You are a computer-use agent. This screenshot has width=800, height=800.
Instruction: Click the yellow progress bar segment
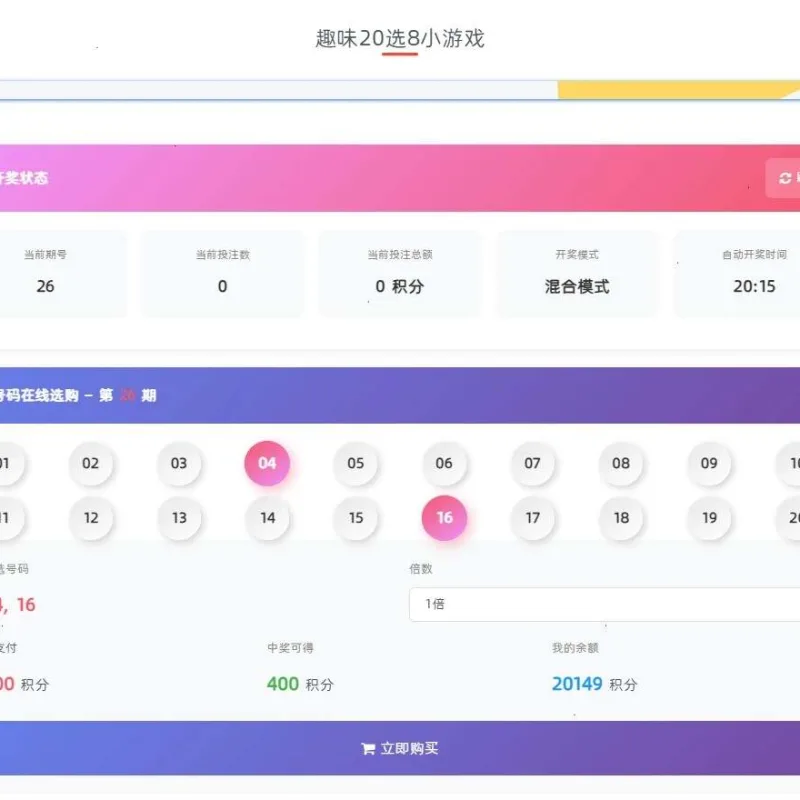point(679,90)
